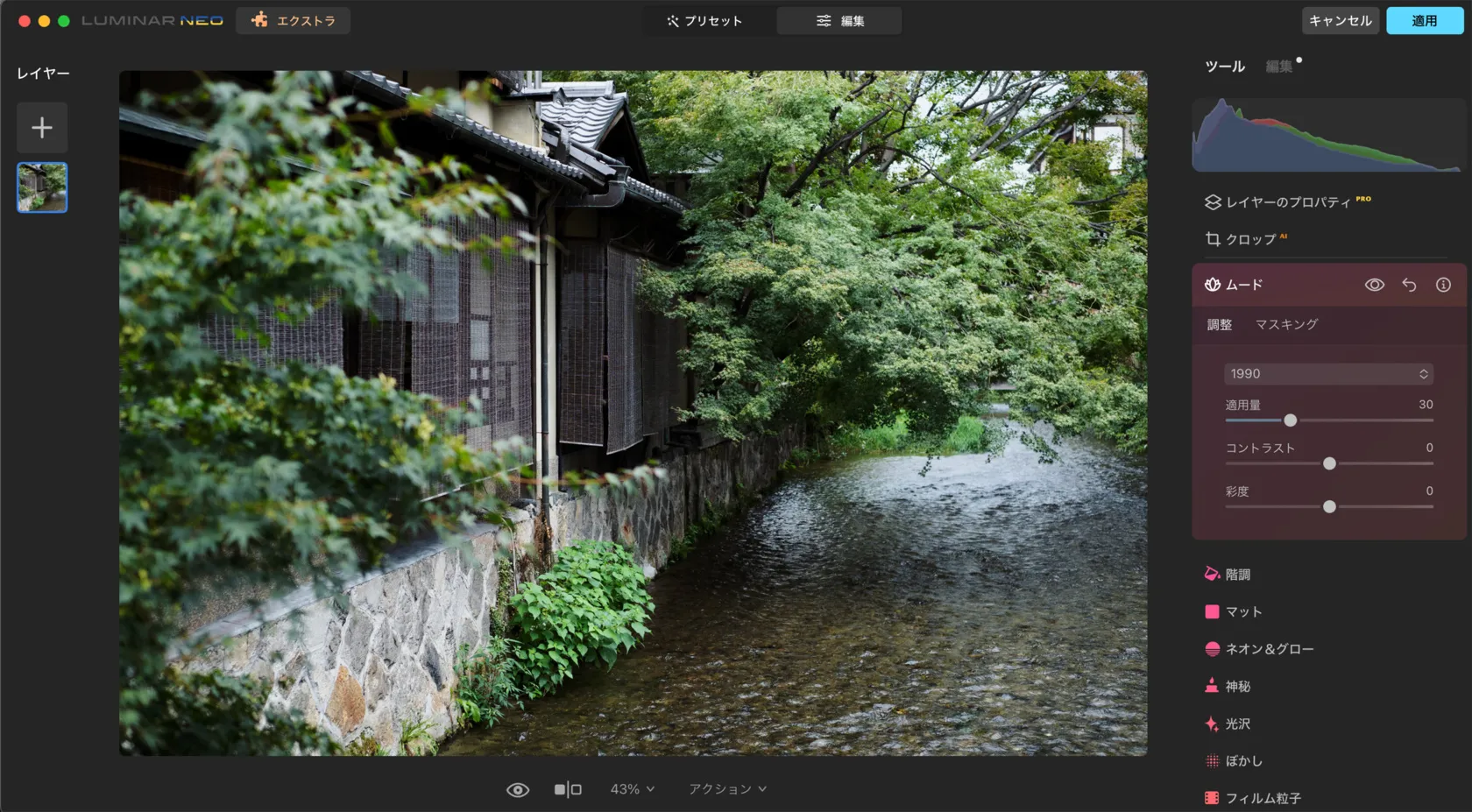Reset the ムード tool with undo arrow
The width and height of the screenshot is (1472, 812).
tap(1409, 285)
